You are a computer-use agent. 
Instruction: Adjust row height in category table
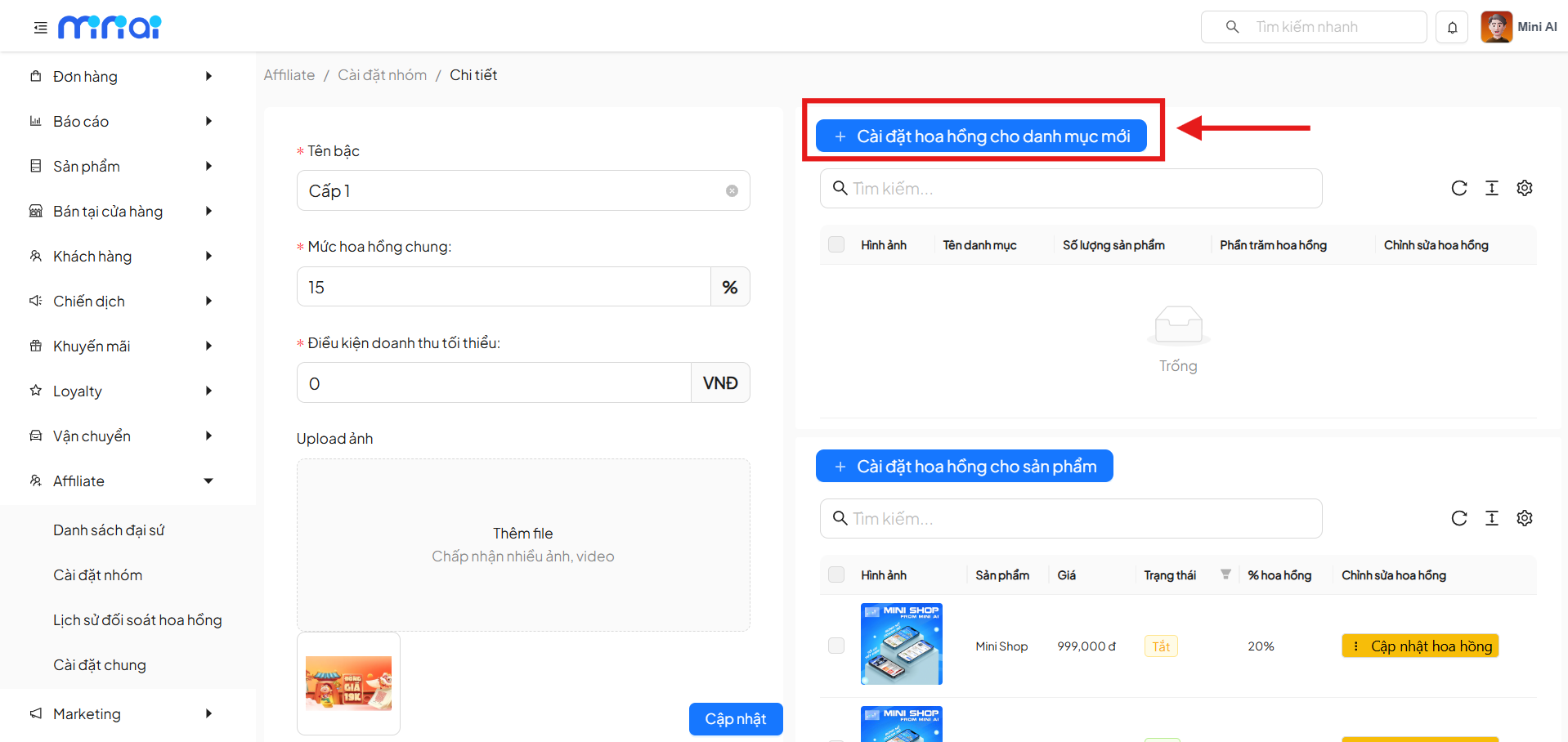click(1491, 189)
